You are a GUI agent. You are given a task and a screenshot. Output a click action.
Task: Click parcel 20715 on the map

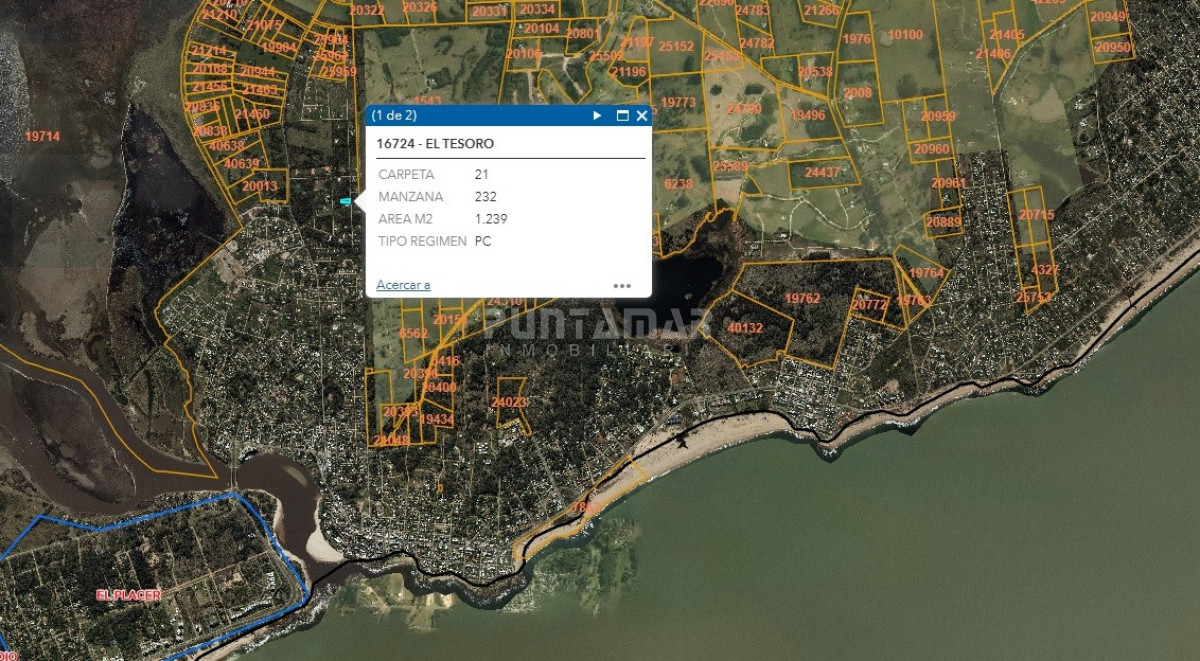(1036, 215)
